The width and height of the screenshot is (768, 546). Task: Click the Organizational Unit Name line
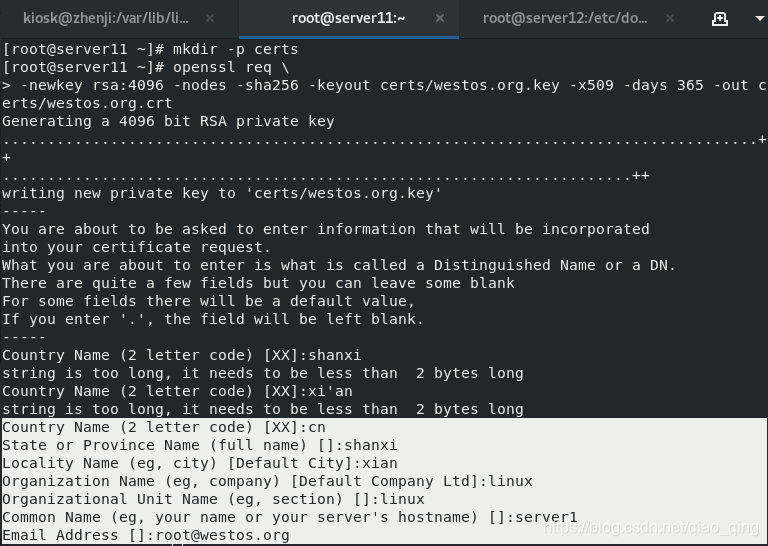[x=214, y=499]
